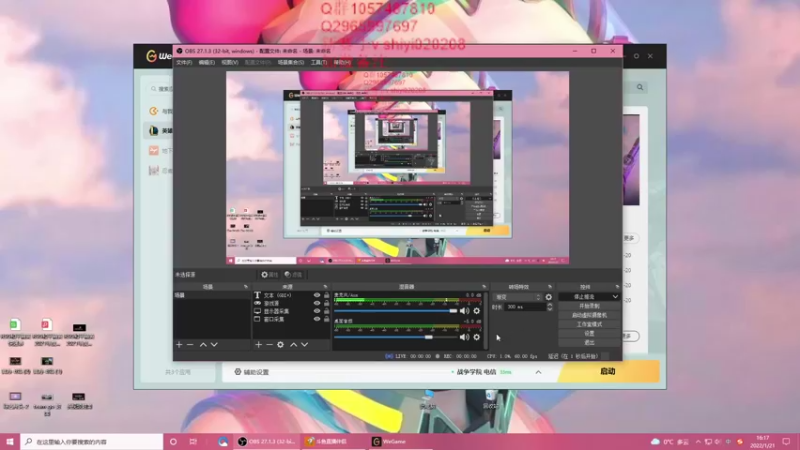Image resolution: width=800 pixels, height=450 pixels.
Task: Pop out the Audio Mixer dock panel
Action: pos(484,287)
